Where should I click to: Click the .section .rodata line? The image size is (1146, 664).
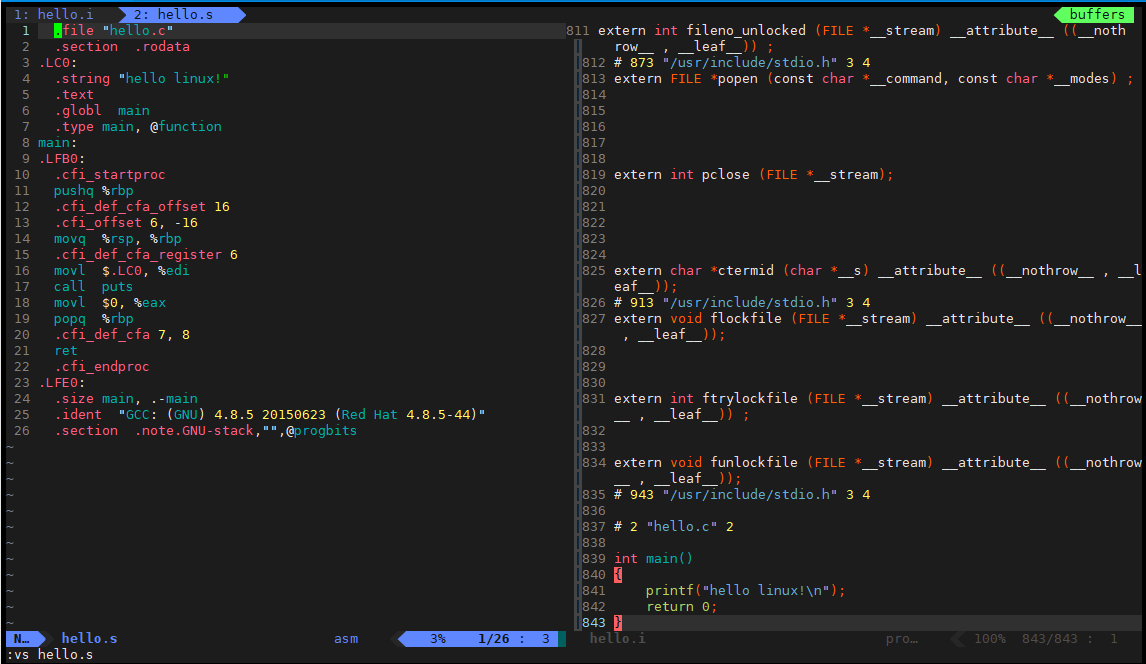pyautogui.click(x=122, y=47)
